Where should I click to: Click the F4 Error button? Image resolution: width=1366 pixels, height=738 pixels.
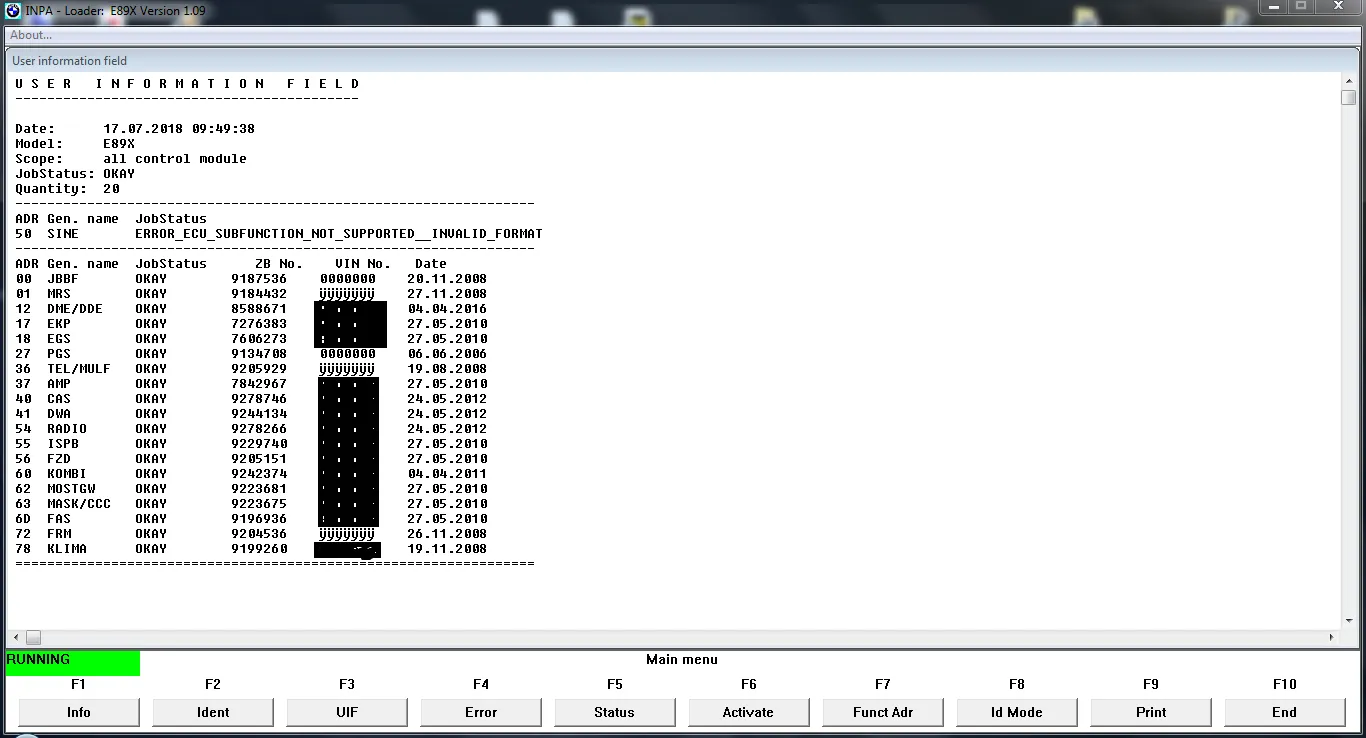(x=480, y=712)
